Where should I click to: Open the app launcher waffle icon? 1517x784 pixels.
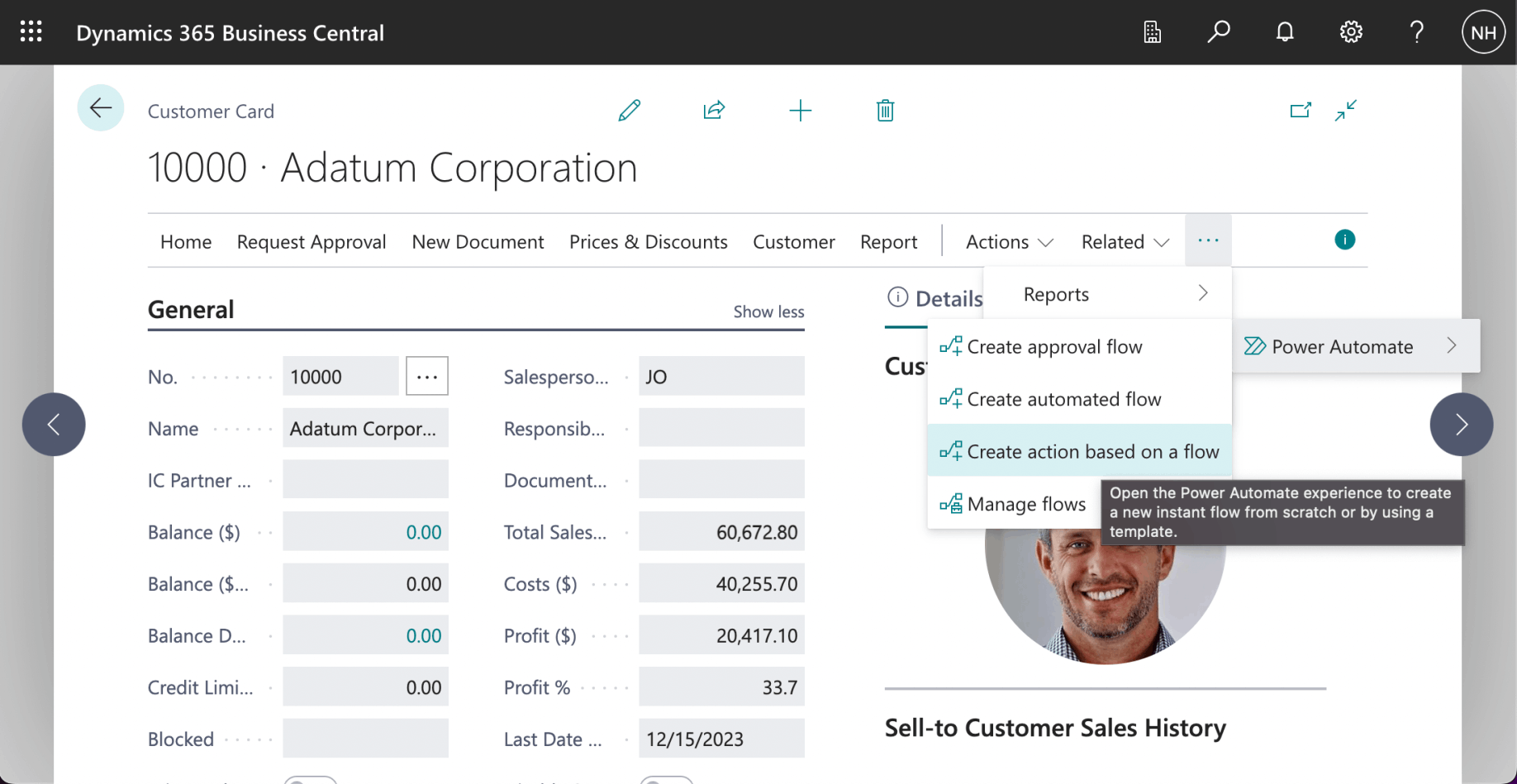click(31, 32)
